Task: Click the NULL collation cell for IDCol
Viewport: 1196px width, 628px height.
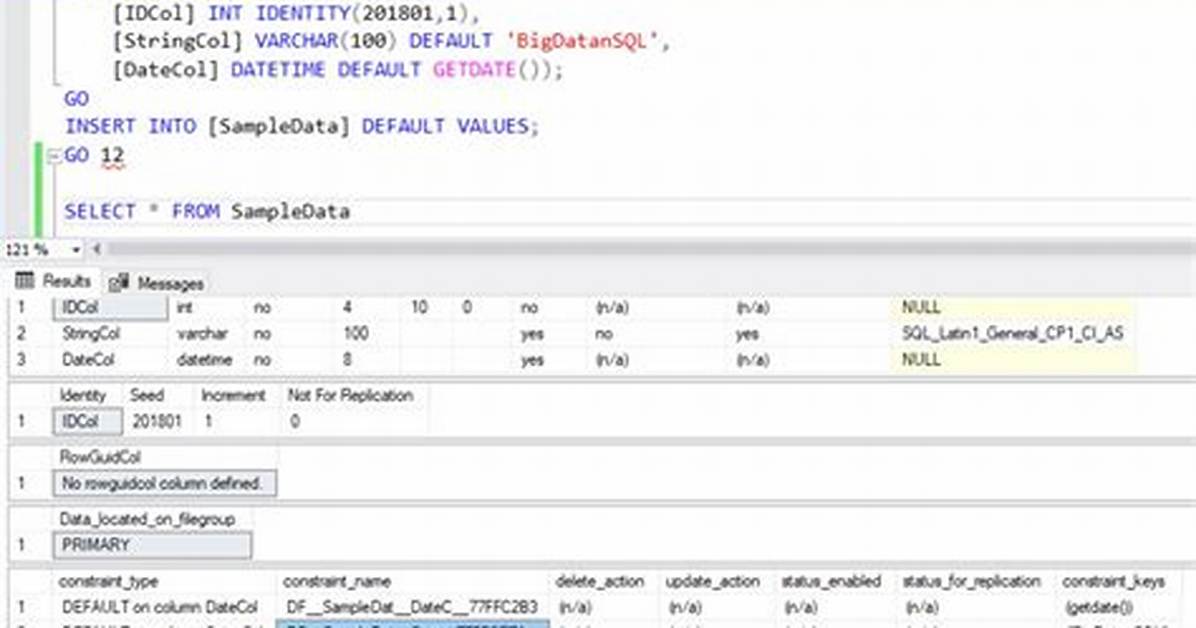Action: point(1013,308)
